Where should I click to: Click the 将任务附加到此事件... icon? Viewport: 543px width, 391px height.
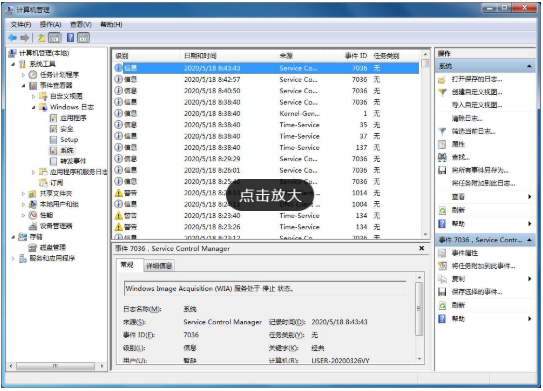point(442,266)
